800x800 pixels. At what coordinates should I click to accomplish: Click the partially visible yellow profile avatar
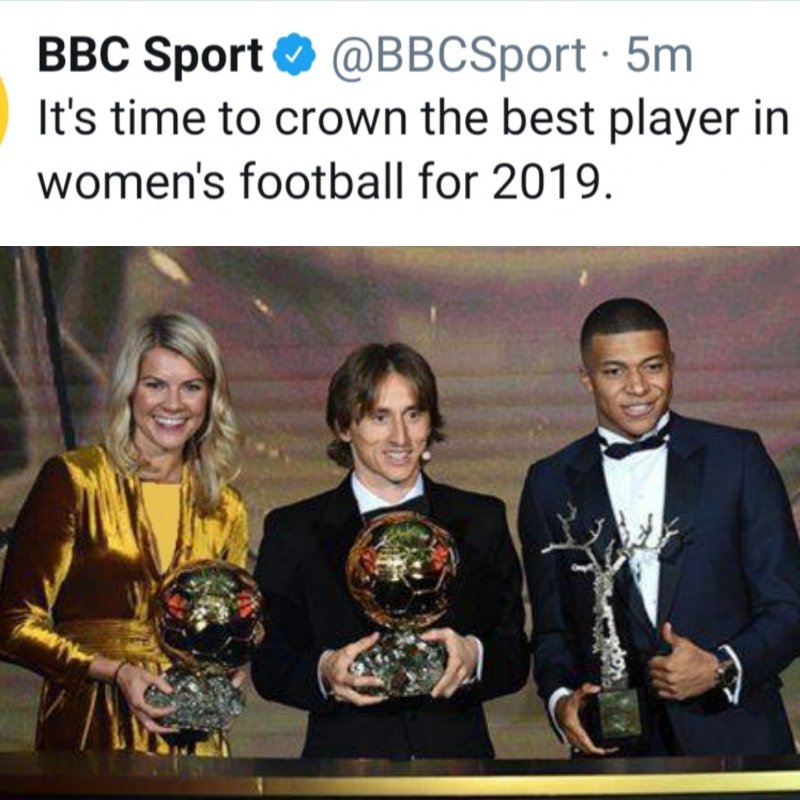[4, 110]
